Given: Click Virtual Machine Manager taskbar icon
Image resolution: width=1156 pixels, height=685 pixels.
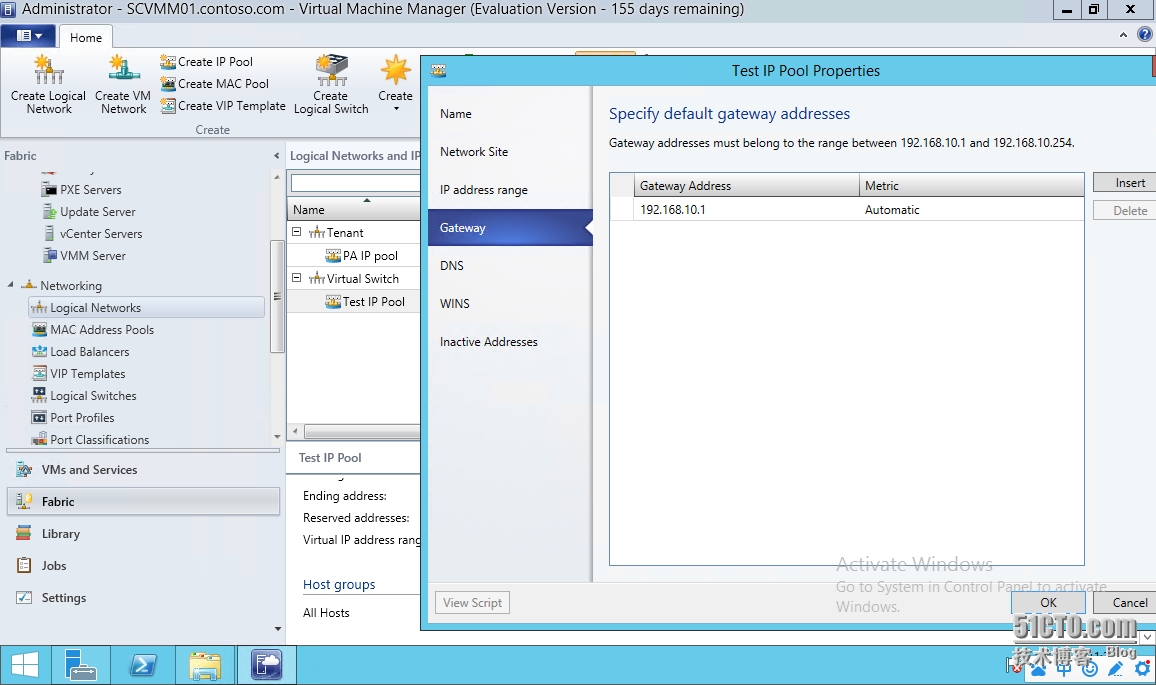Looking at the screenshot, I should (266, 665).
